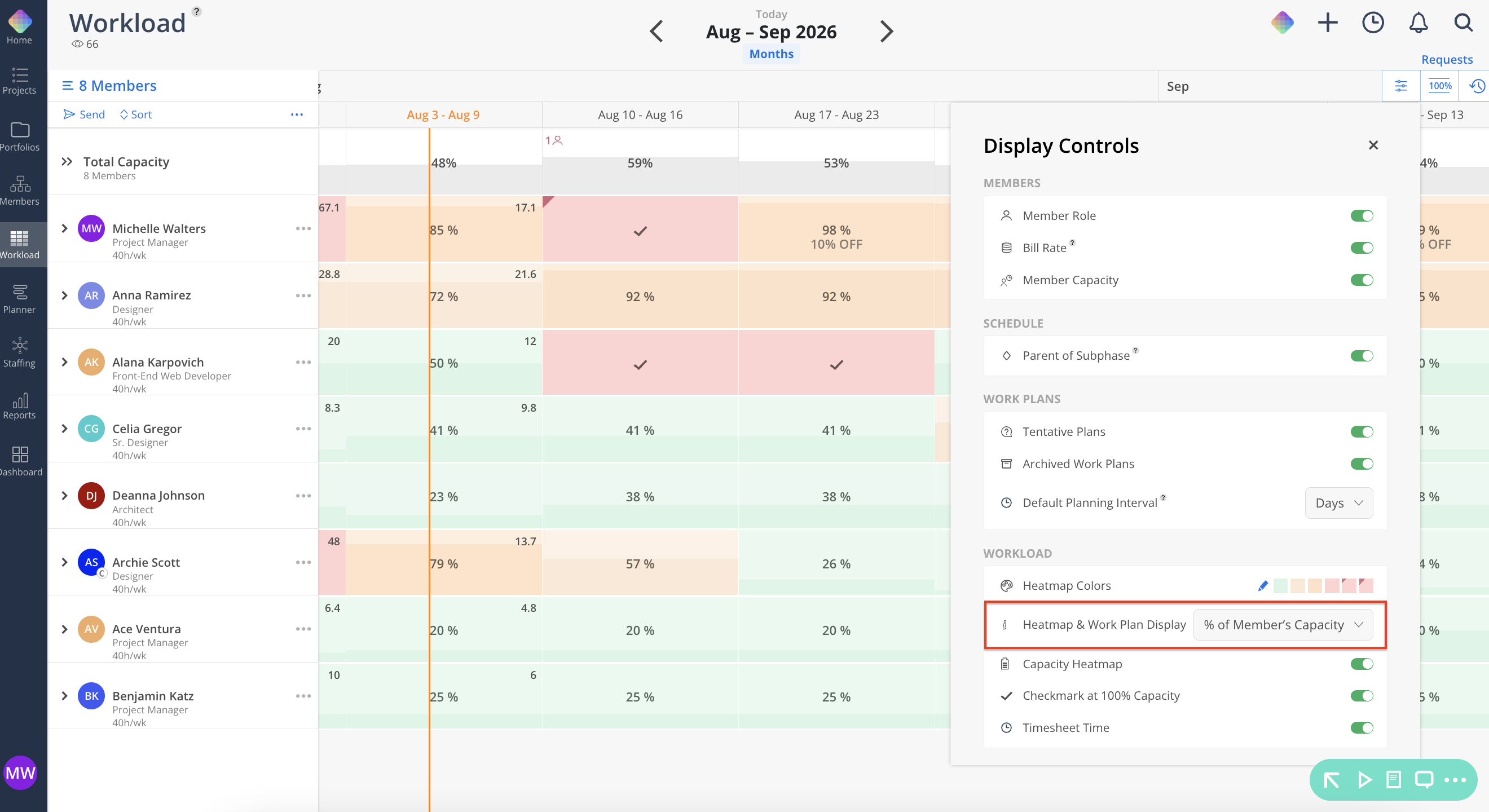This screenshot has width=1489, height=812.
Task: Click the plus add icon
Action: [1328, 23]
